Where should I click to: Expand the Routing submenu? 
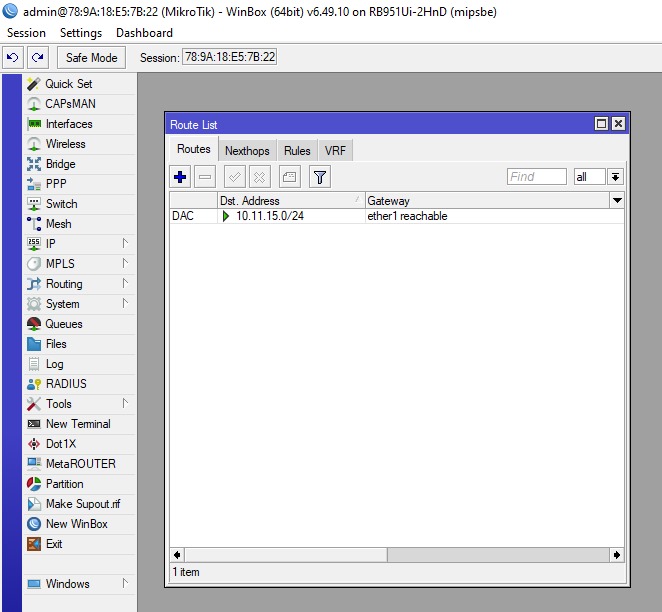(x=79, y=284)
